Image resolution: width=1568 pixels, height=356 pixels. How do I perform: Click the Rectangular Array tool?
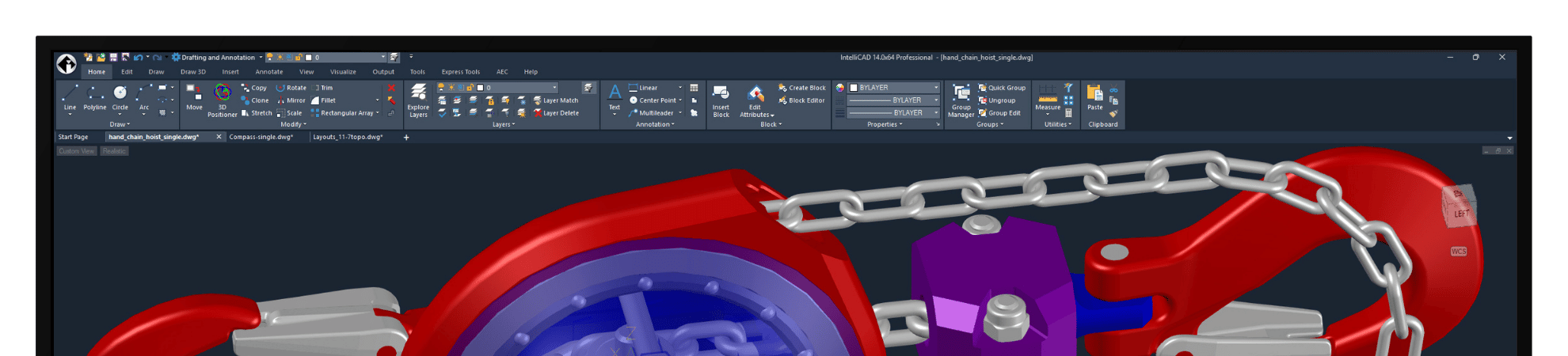pyautogui.click(x=342, y=113)
